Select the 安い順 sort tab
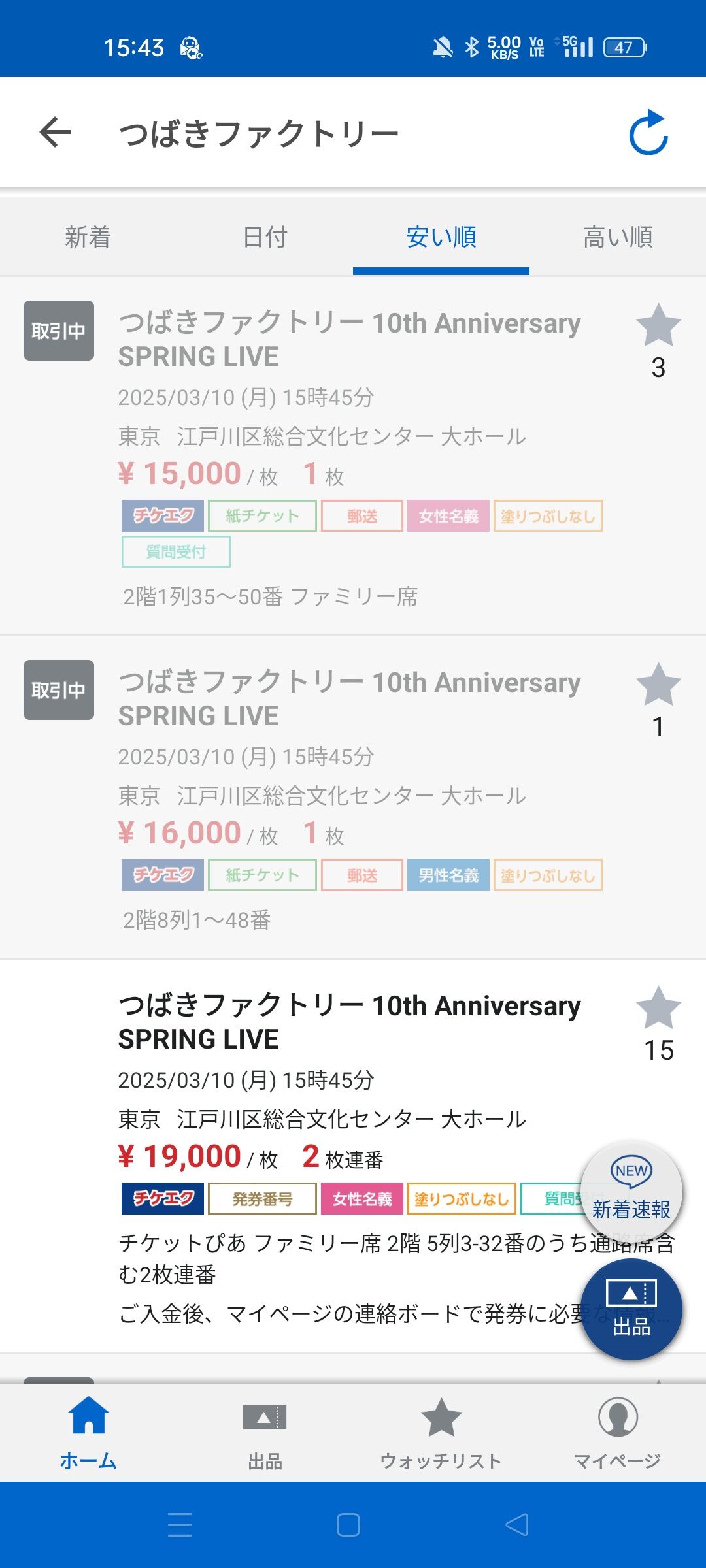 pos(441,237)
